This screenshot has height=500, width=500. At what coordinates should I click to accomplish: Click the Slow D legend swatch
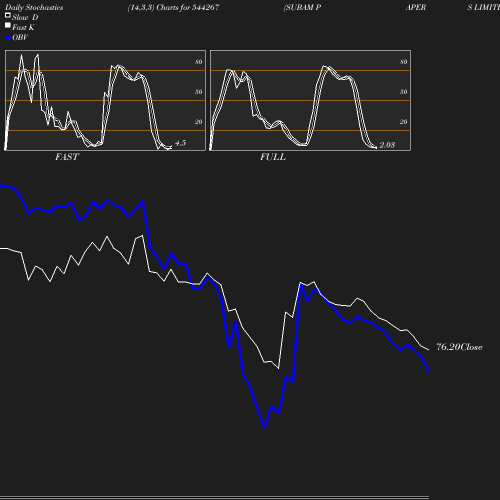(8, 15)
